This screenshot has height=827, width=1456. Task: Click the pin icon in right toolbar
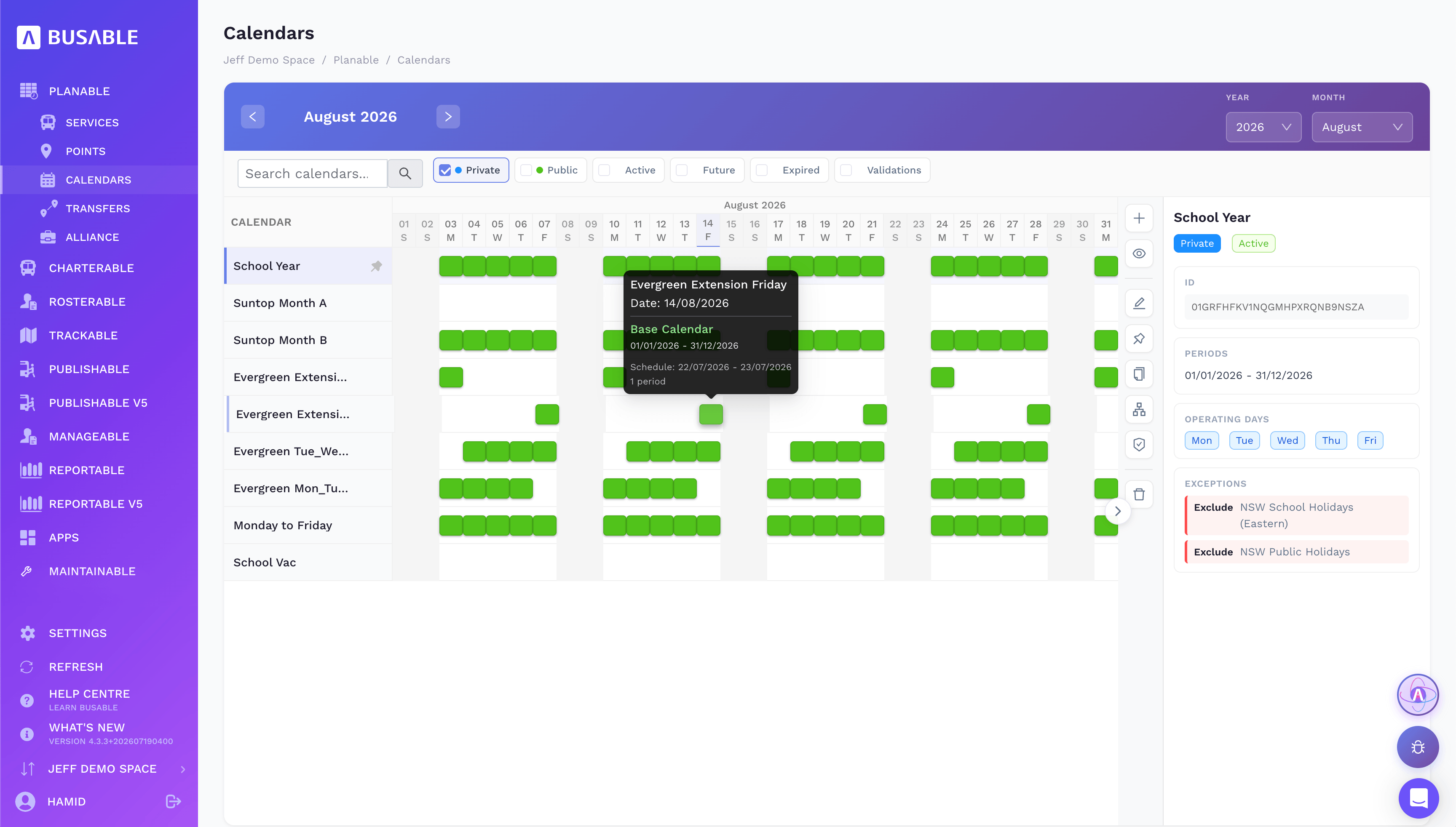tap(1139, 339)
